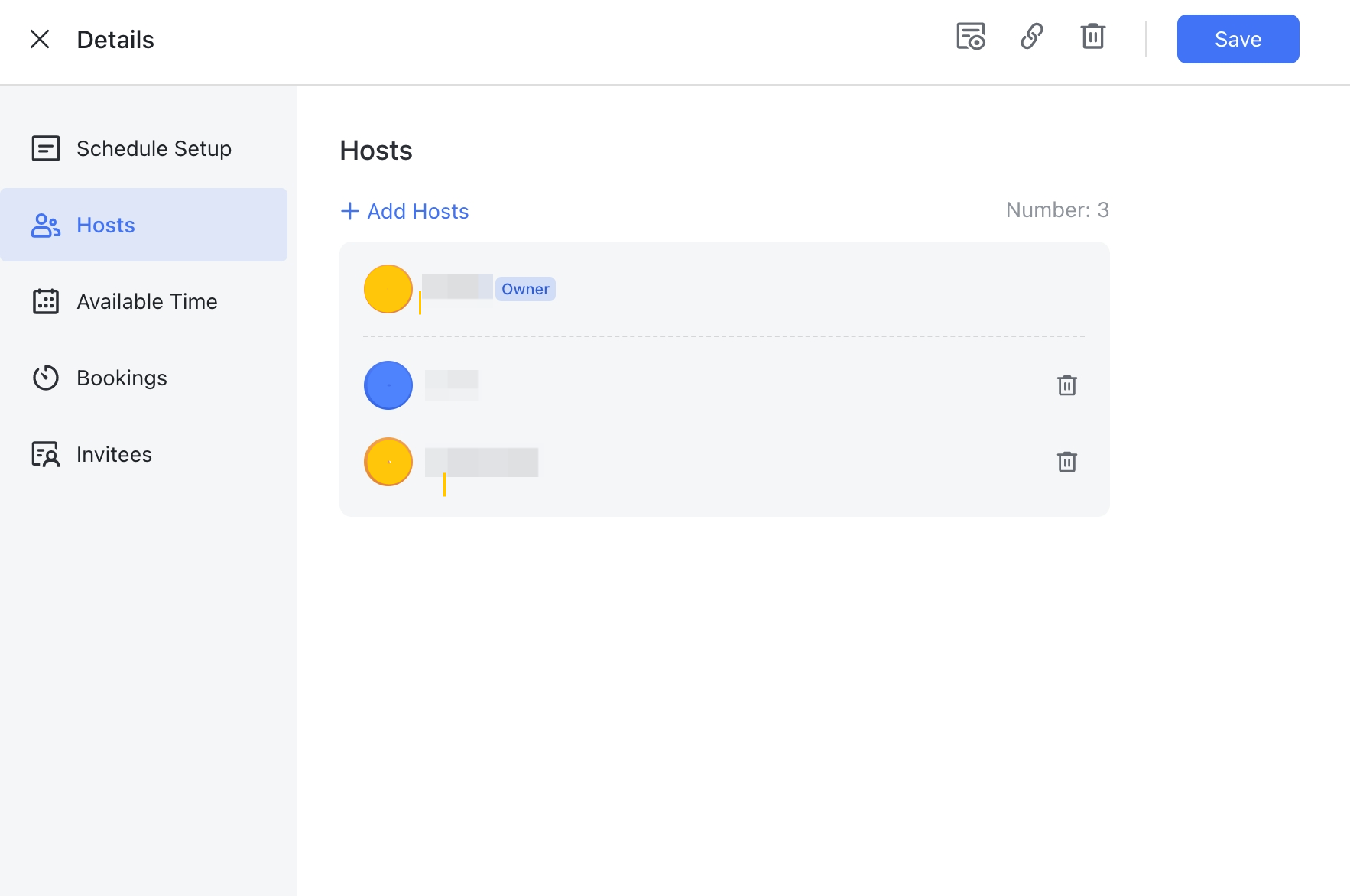Click the Bookings clock icon
This screenshot has width=1350, height=896.
(46, 377)
